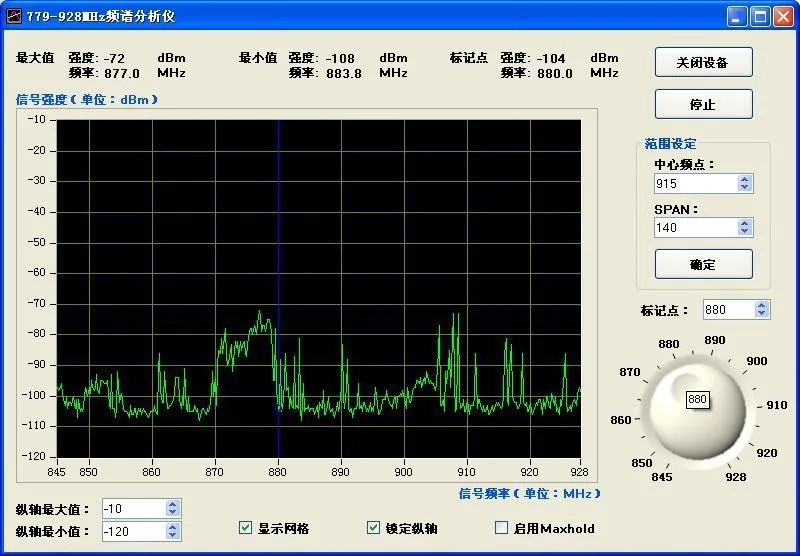This screenshot has width=800, height=556.
Task: Click the max frequency value 877.0
Action: tap(122, 73)
